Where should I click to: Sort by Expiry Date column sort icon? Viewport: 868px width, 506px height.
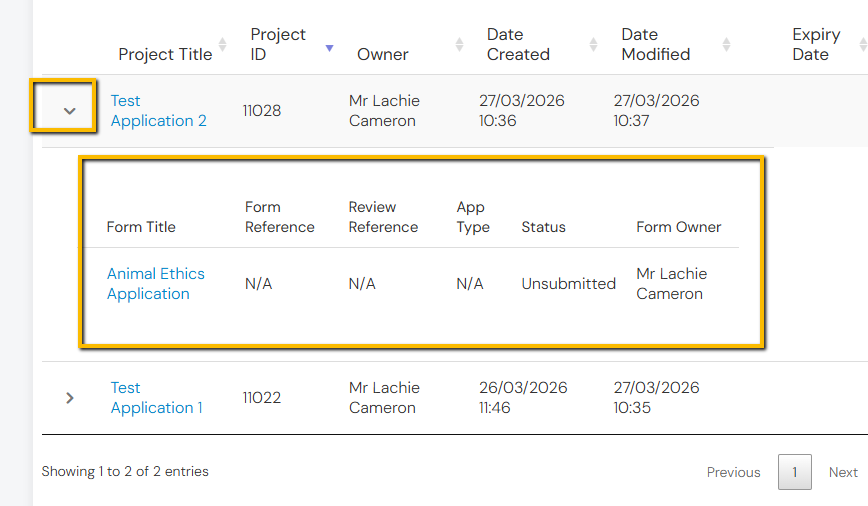(862, 44)
